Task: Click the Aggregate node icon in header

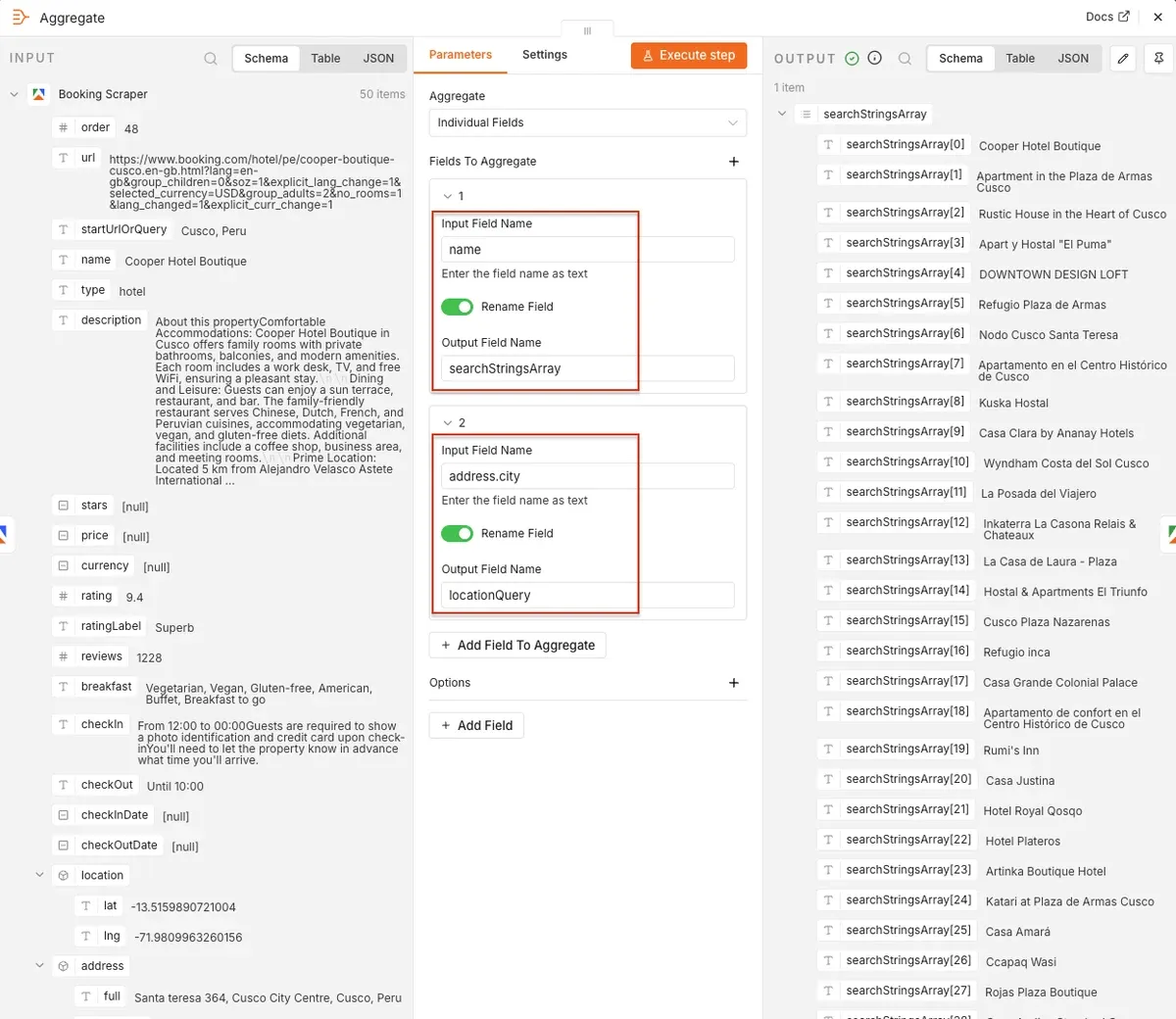Action: click(x=20, y=18)
